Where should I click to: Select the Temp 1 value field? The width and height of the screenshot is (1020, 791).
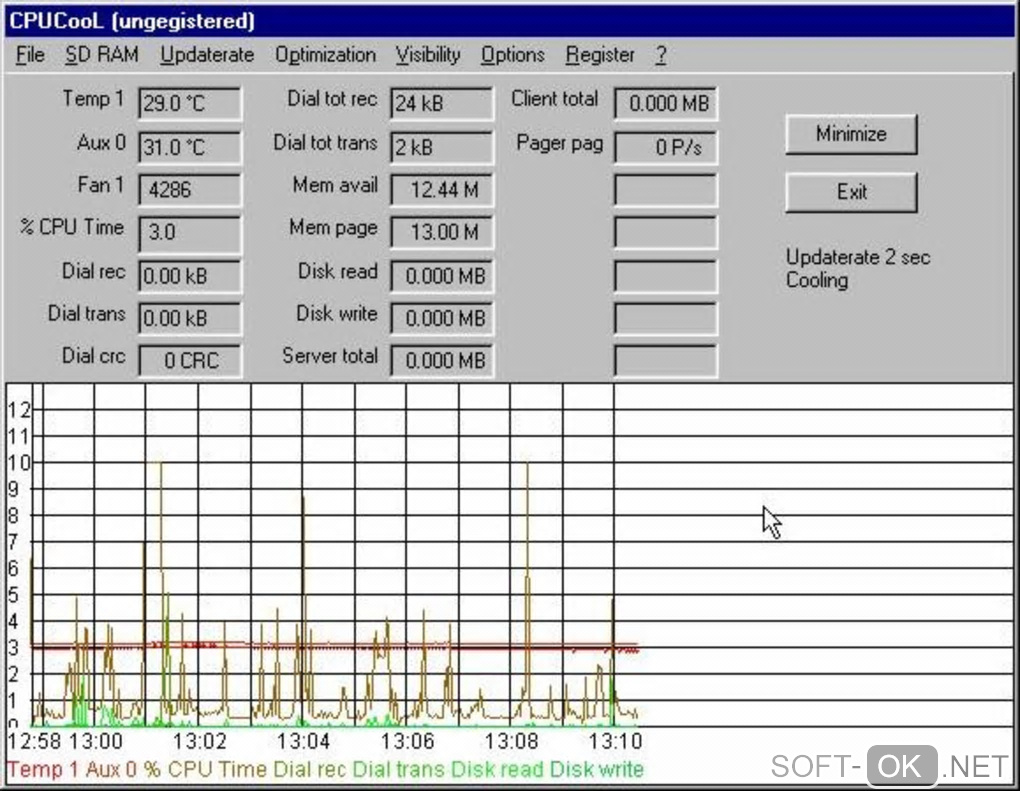tap(189, 103)
